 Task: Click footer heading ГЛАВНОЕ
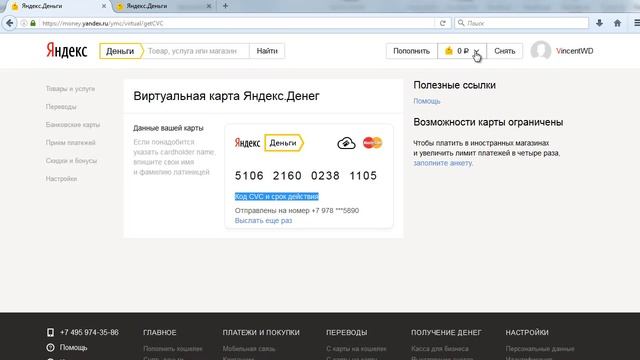point(160,333)
